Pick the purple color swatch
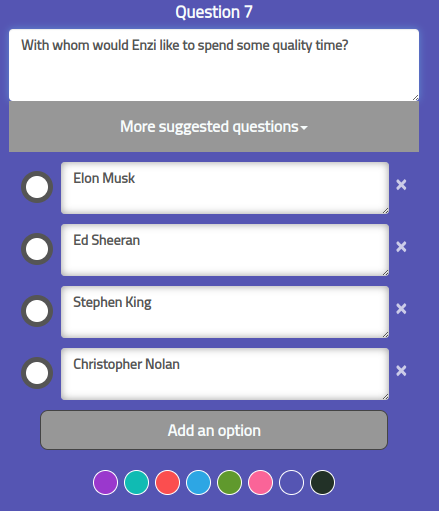 [105, 482]
